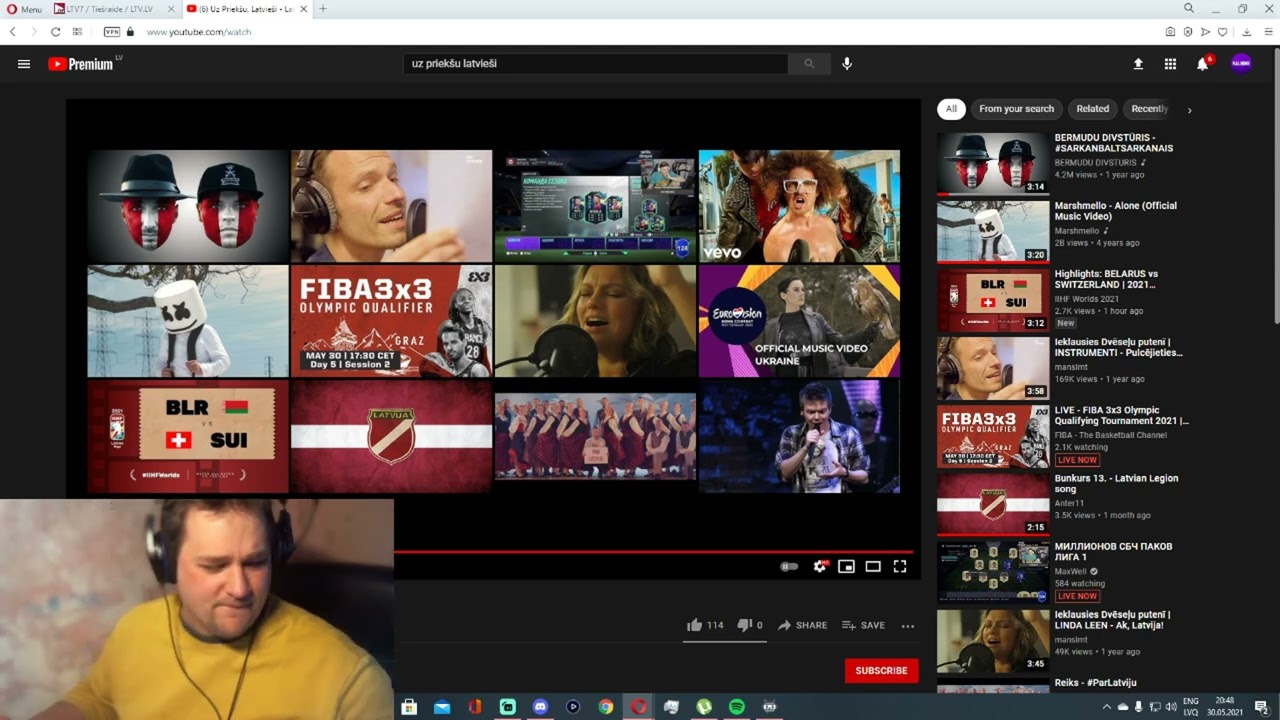Select the Recently filter chip
This screenshot has width=1280, height=720.
1149,109
